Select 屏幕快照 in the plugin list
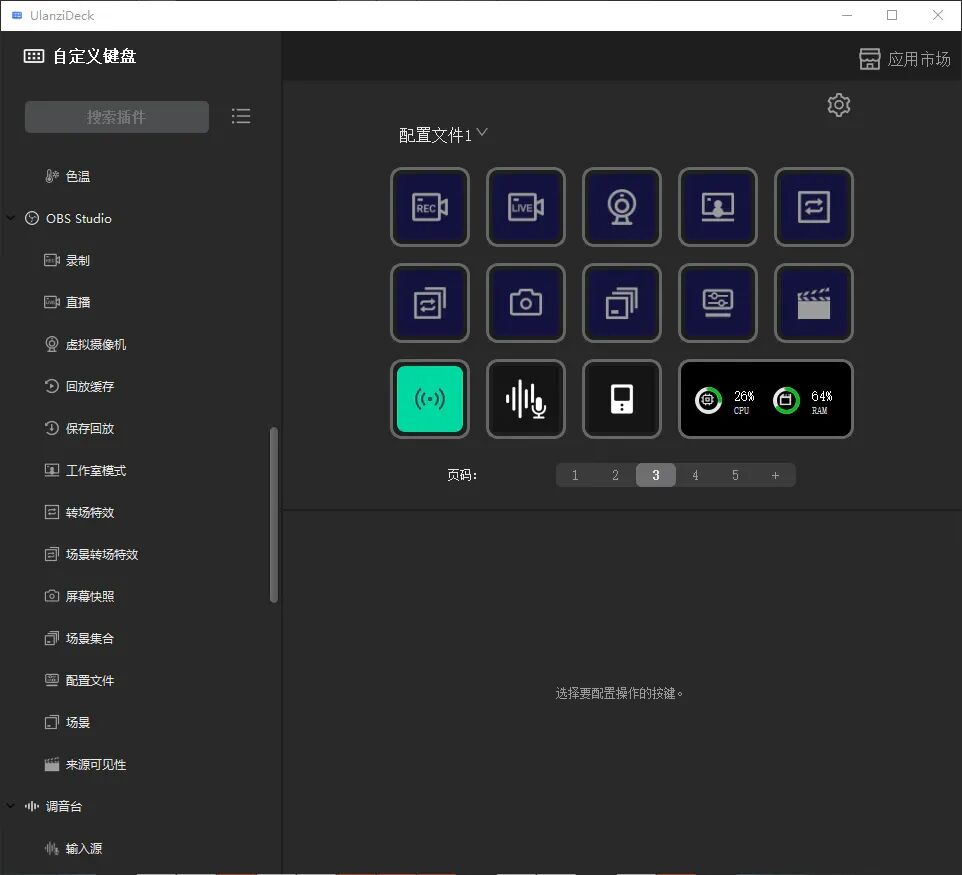Screen dimensions: 962x875 tap(79, 596)
